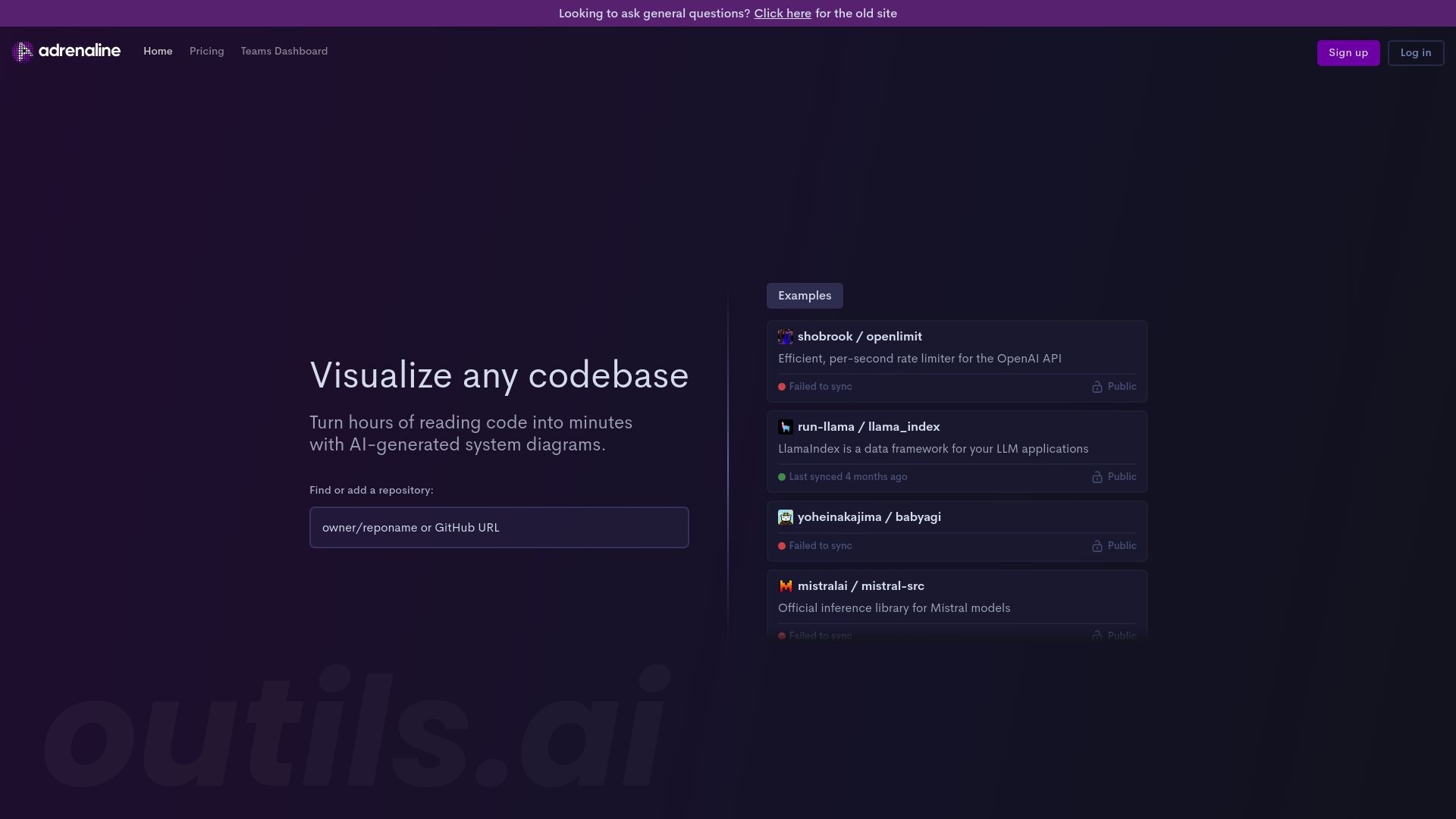Click the Public lock icon for mistral-src
Screen dimensions: 1456x819
[x=1097, y=636]
